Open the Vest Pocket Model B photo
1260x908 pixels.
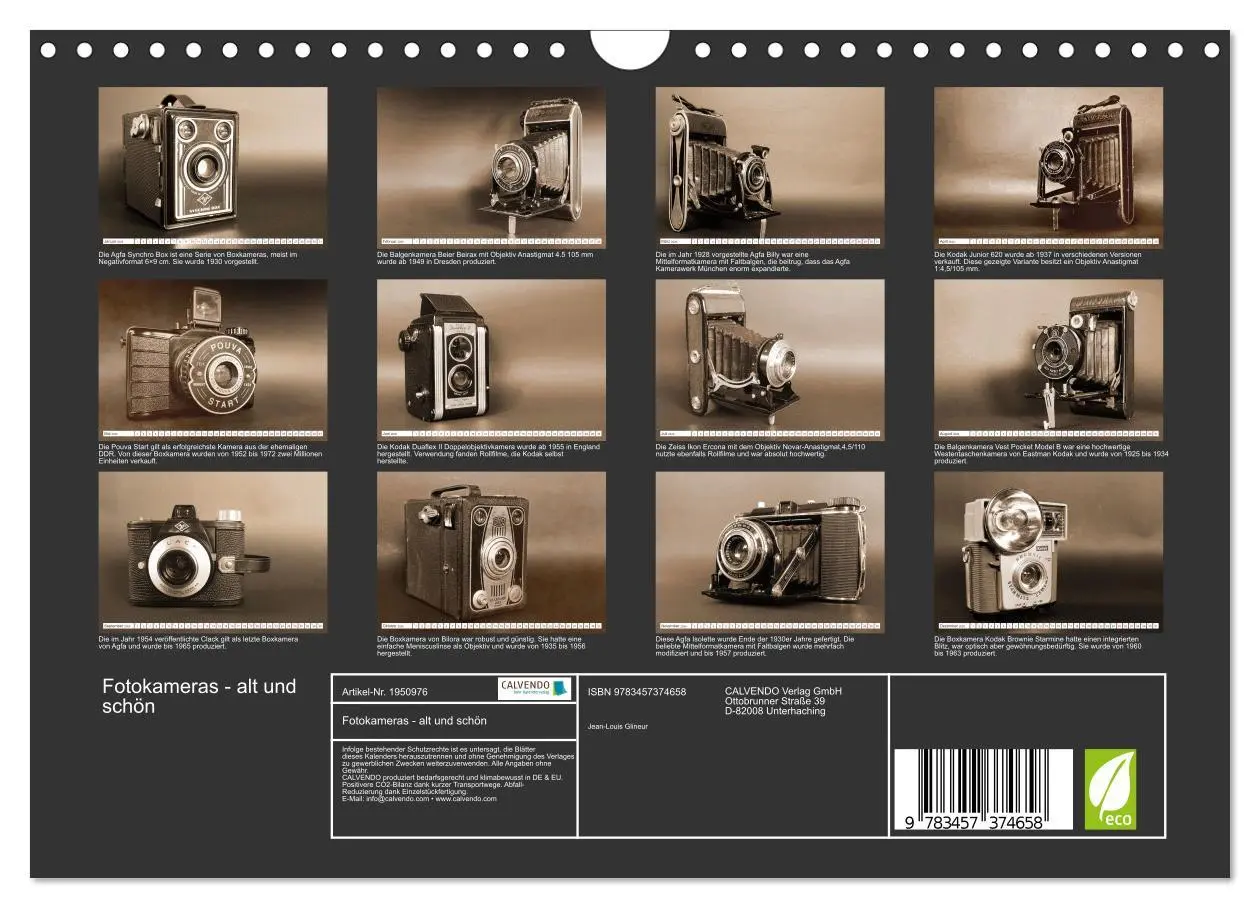pos(1048,360)
